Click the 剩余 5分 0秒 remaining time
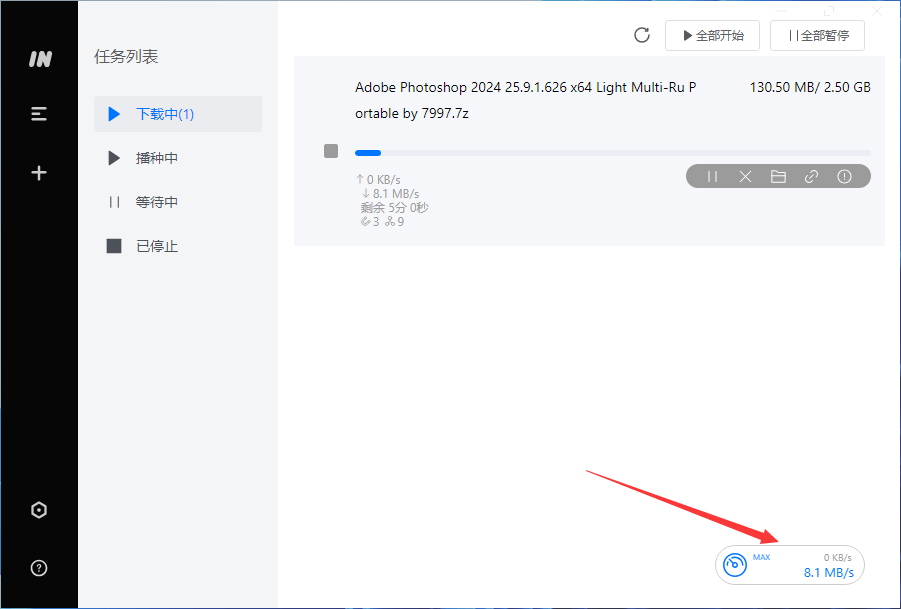 tap(394, 207)
